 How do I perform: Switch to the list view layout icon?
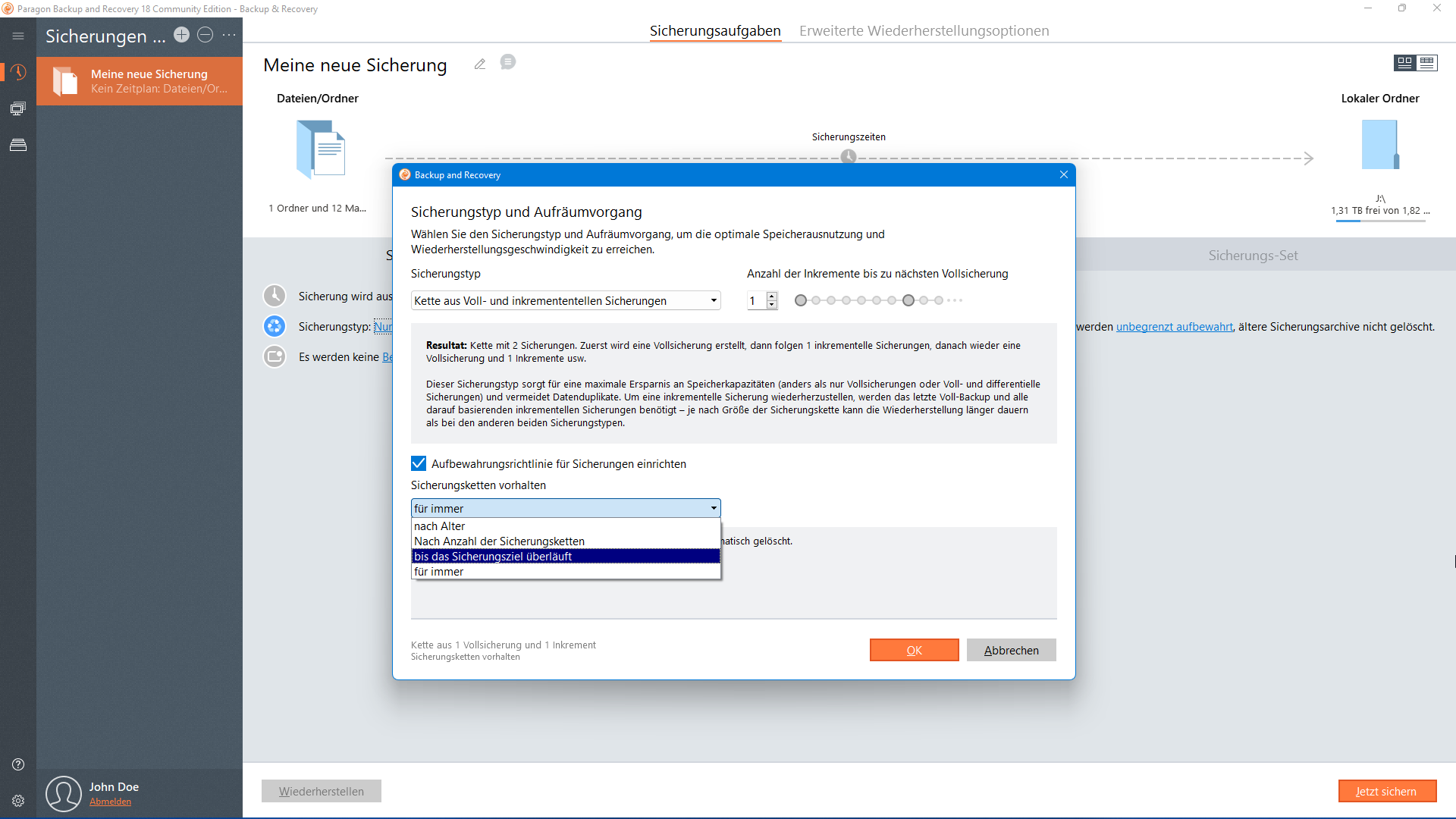1427,63
